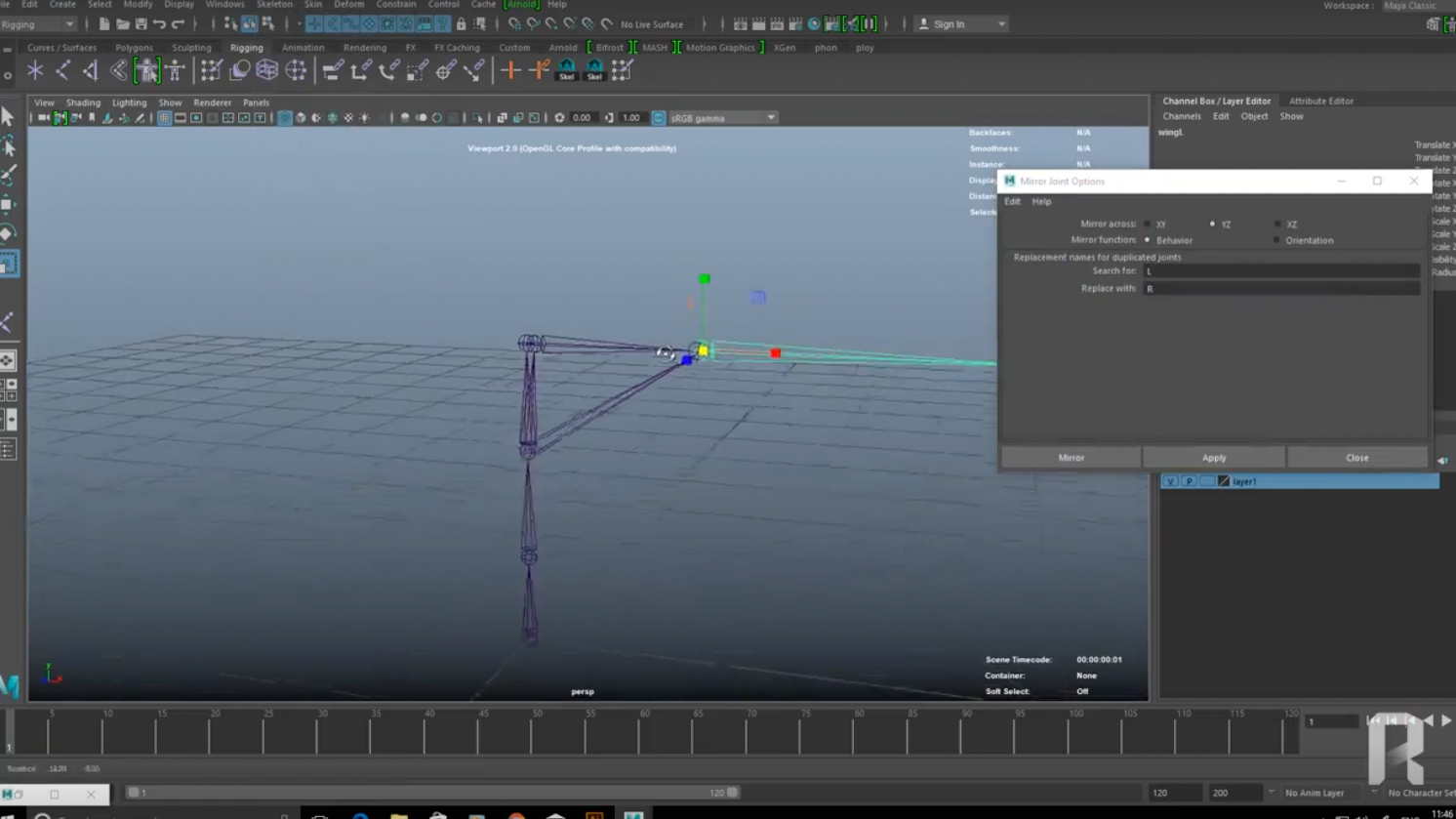The width and height of the screenshot is (1456, 819).
Task: Toggle the viewport grid icon
Action: pos(164,118)
